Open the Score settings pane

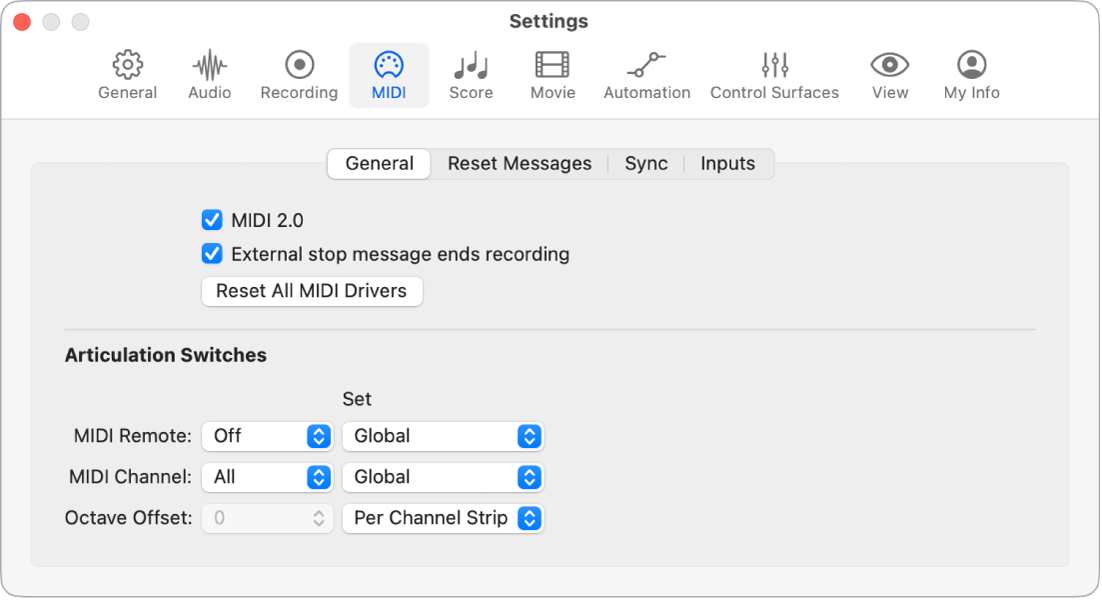click(471, 74)
